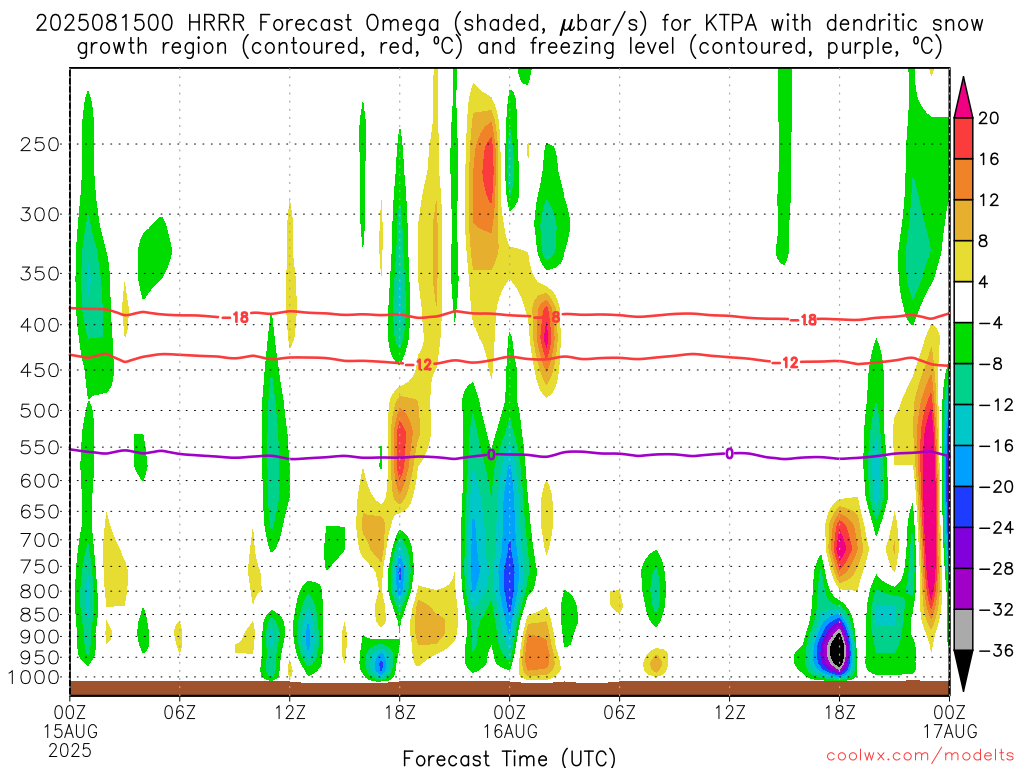
Task: Select the red -18 contour label near 18Z 16AUG
Action: (804, 319)
